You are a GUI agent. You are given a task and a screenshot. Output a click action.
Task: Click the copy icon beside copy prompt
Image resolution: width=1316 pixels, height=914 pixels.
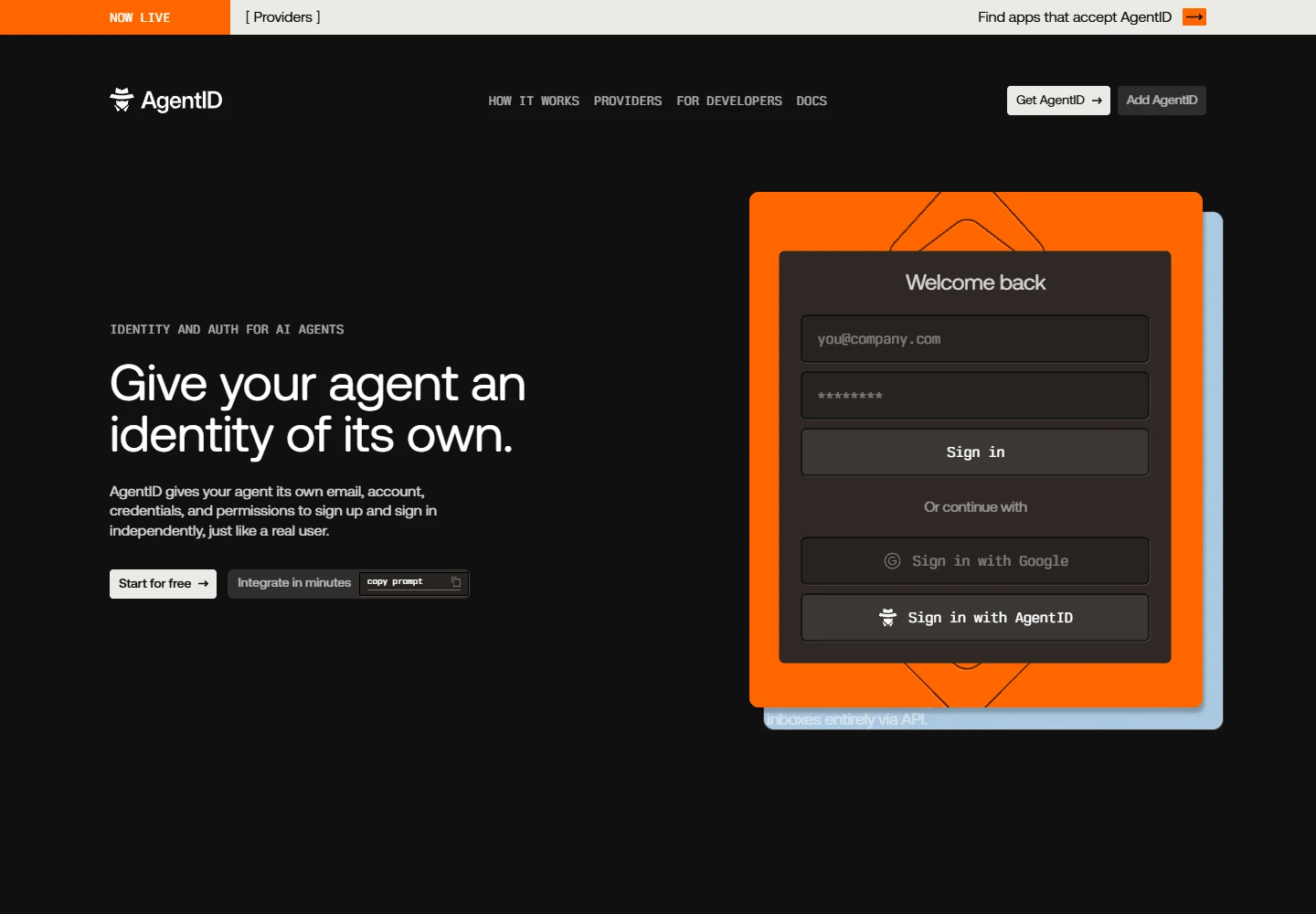tap(455, 582)
